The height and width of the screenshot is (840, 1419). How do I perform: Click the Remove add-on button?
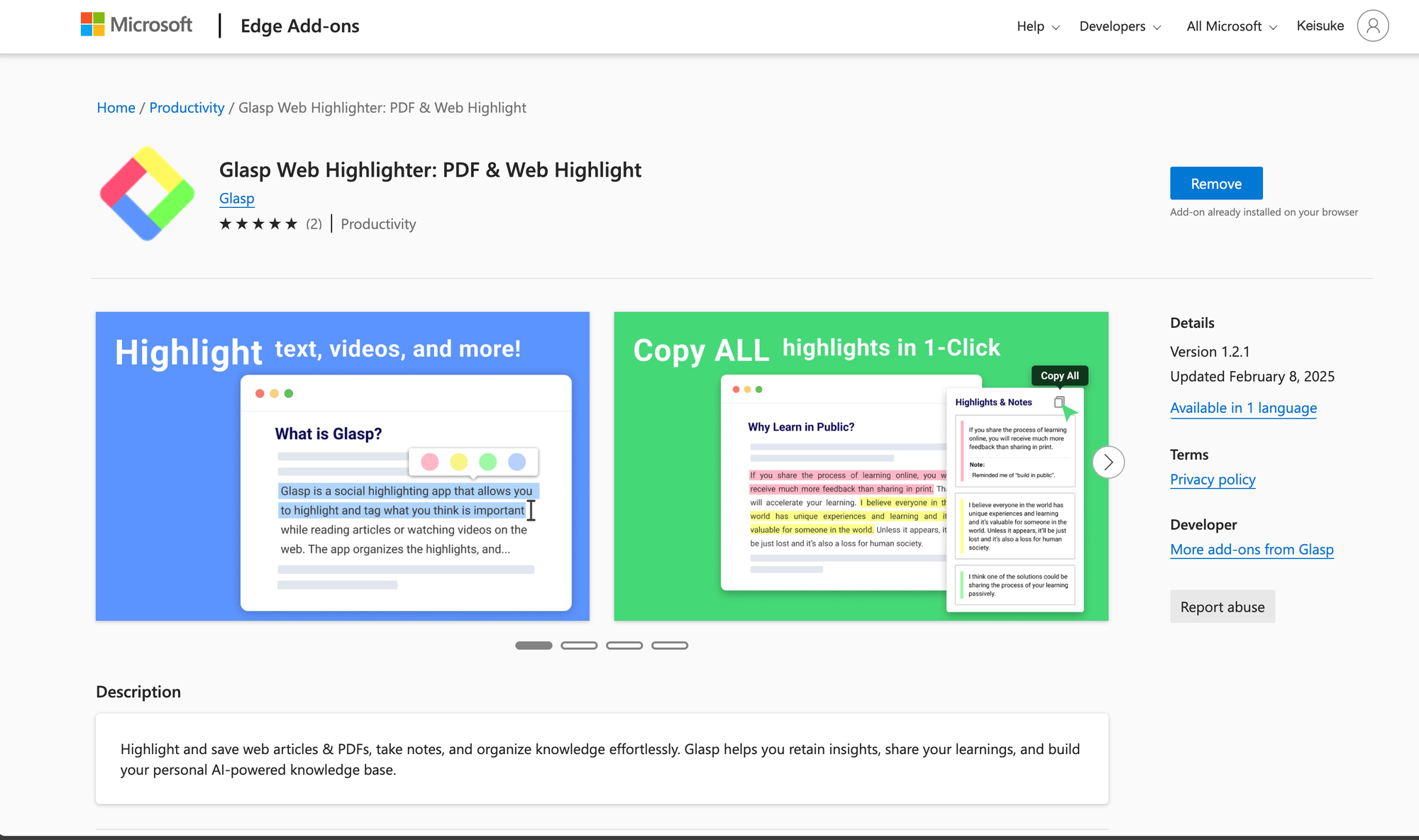(1216, 184)
